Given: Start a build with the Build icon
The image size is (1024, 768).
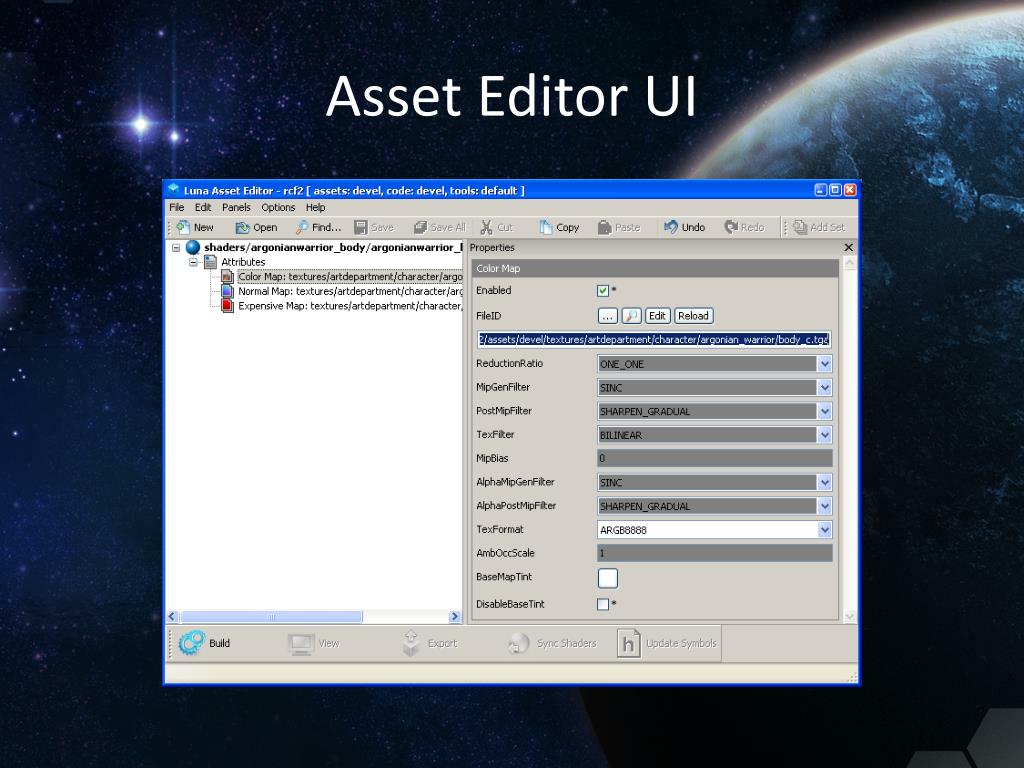Looking at the screenshot, I should [x=190, y=643].
